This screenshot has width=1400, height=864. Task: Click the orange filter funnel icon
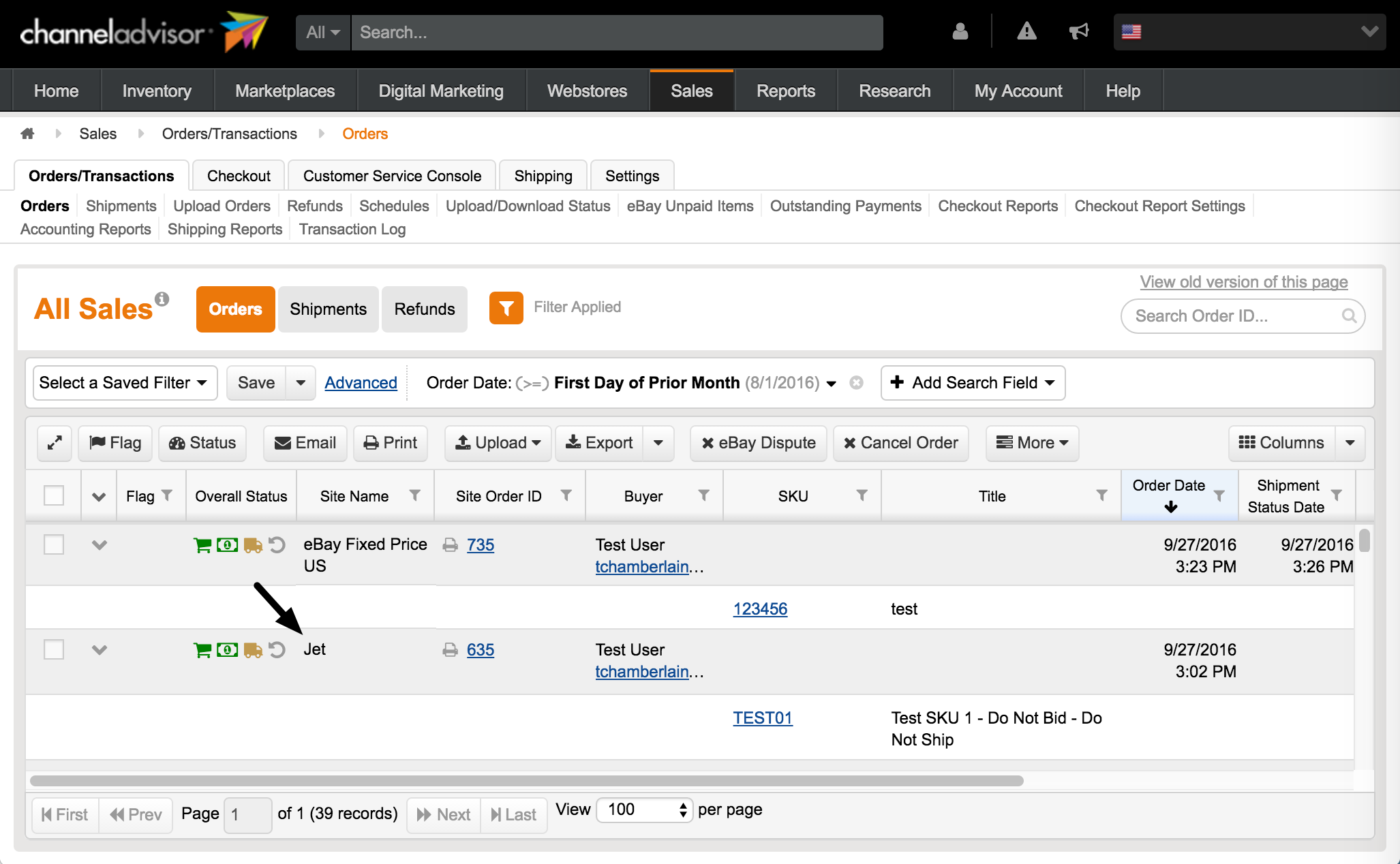point(506,308)
